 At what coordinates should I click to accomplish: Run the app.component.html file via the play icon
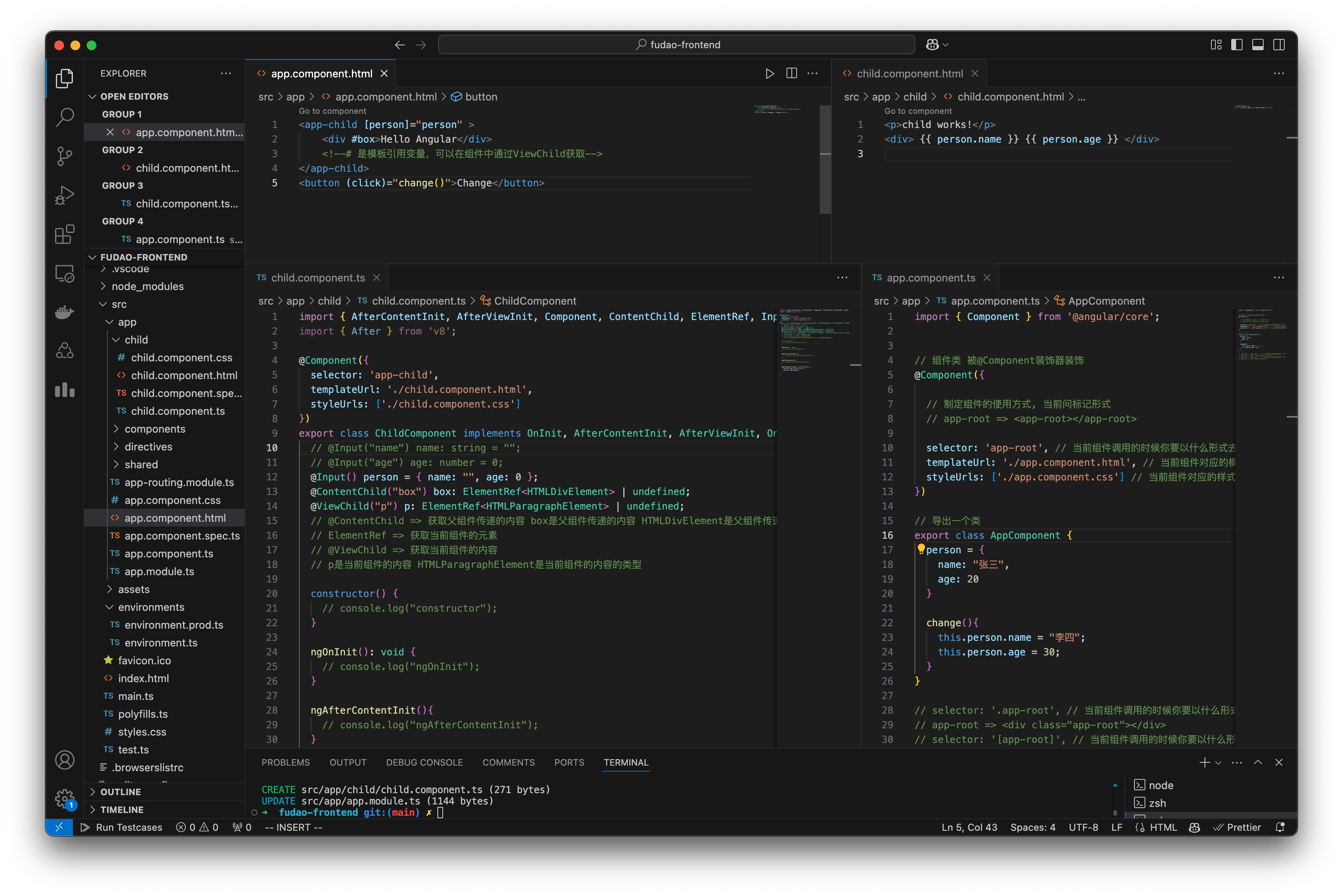(x=770, y=73)
